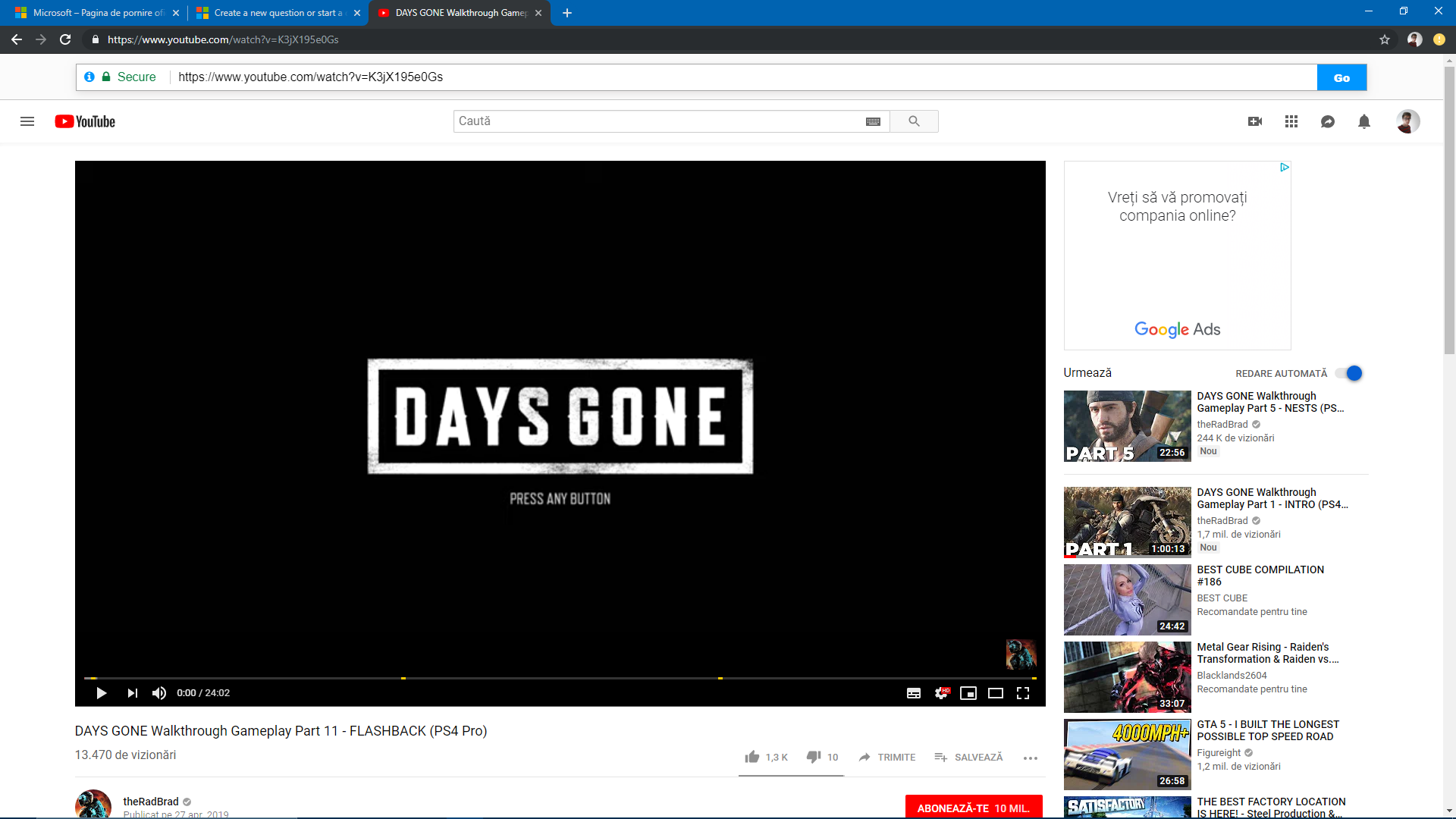Open the Part 1 INTRO video thumbnail
Screen dimensions: 1456x819
pyautogui.click(x=1127, y=522)
